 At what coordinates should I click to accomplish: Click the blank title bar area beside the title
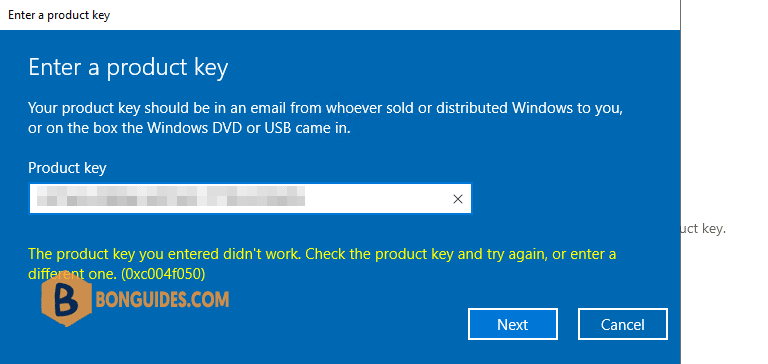coord(392,15)
